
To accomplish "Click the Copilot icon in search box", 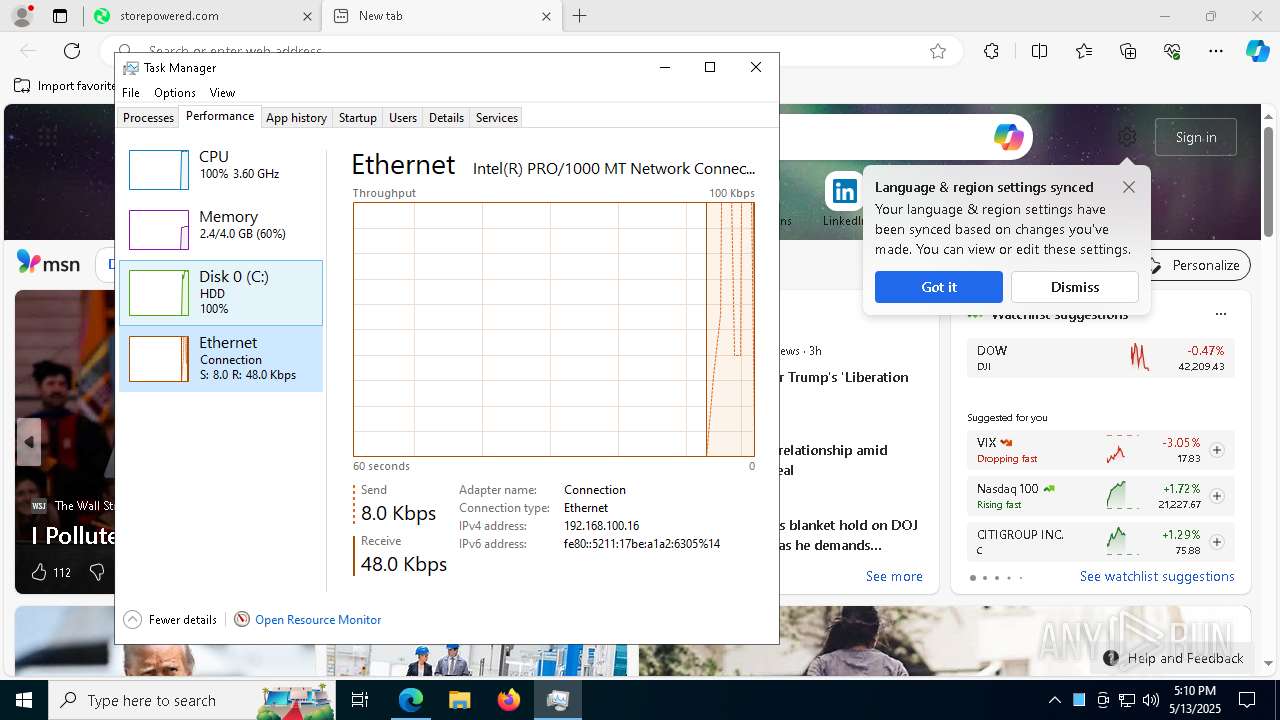I will (1008, 137).
